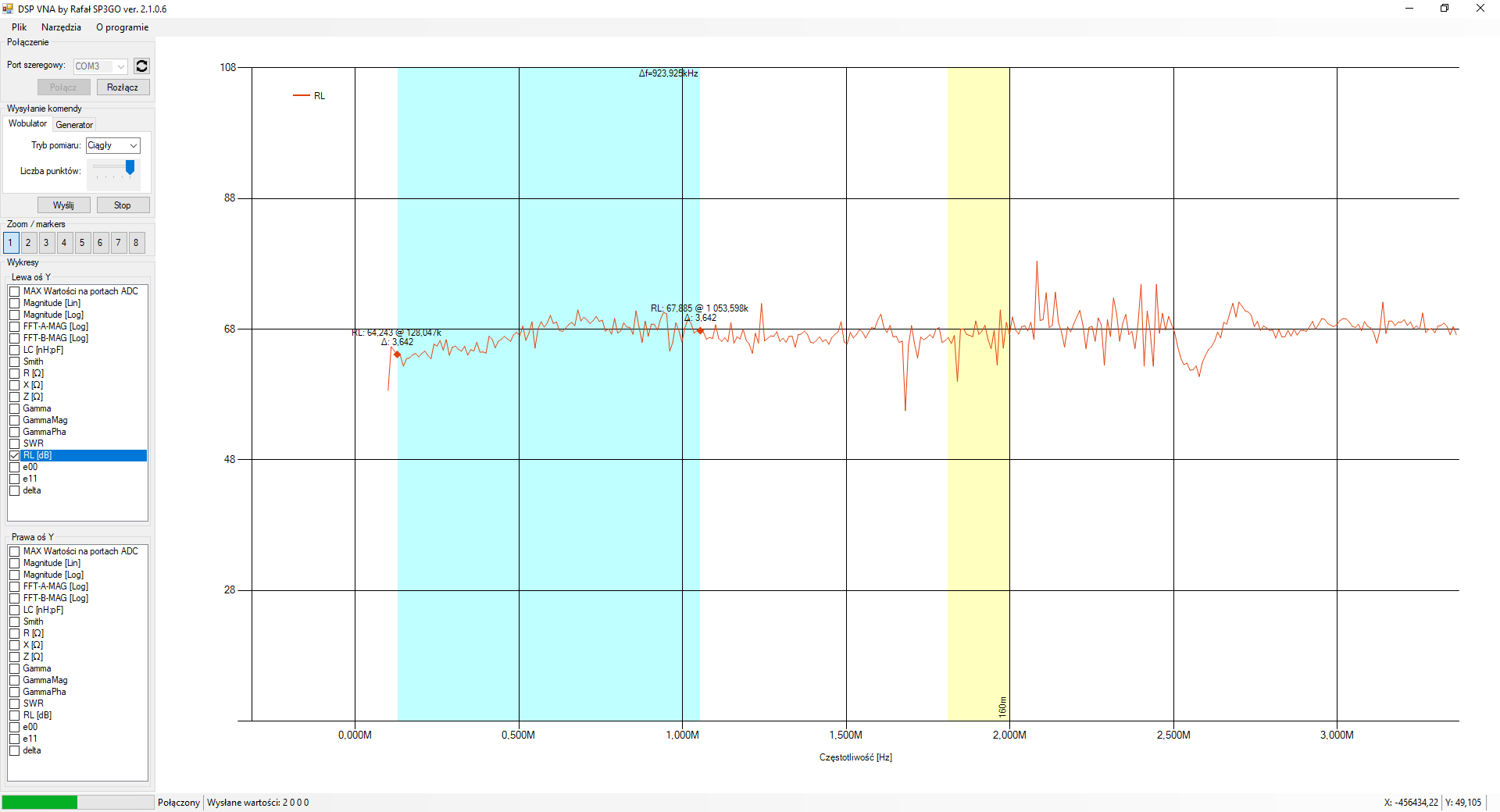Open the Narzędzia menu
The image size is (1500, 812).
coord(61,27)
